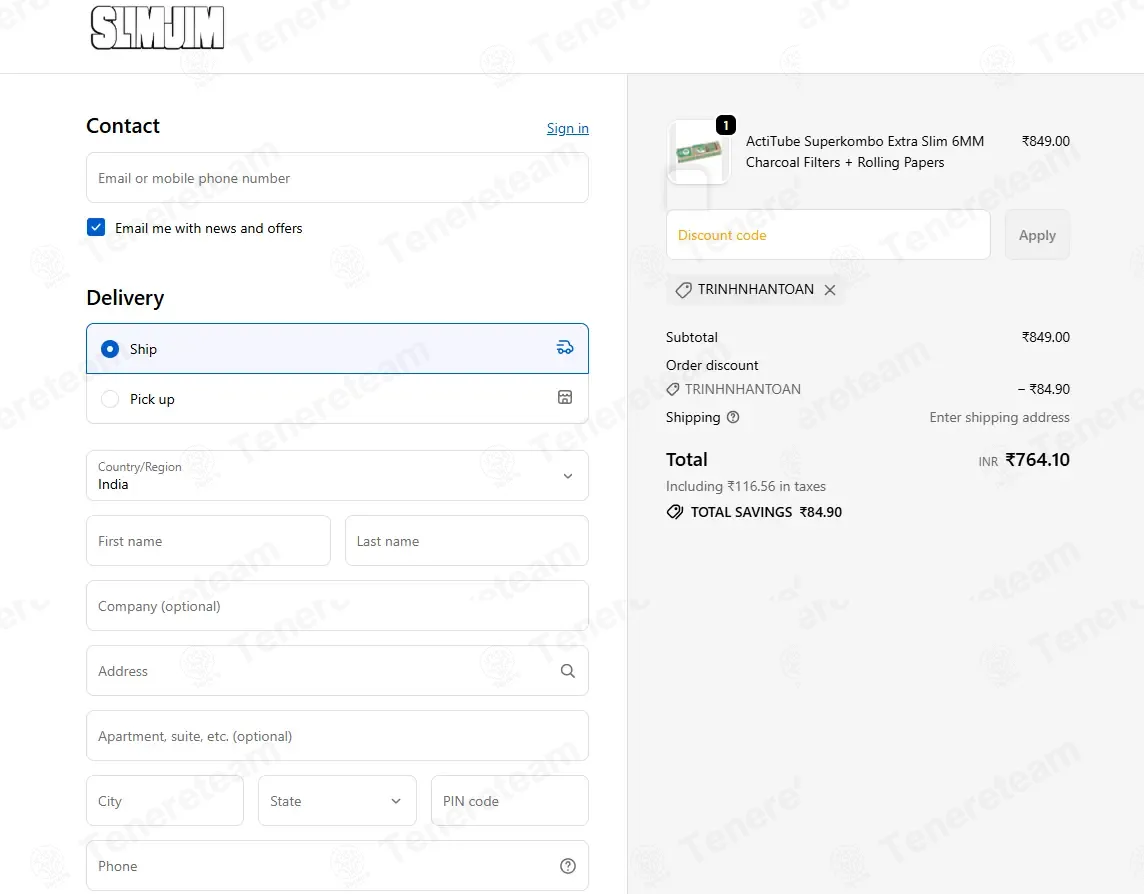Click the Contact section heading
The width and height of the screenshot is (1144, 894).
(x=123, y=126)
